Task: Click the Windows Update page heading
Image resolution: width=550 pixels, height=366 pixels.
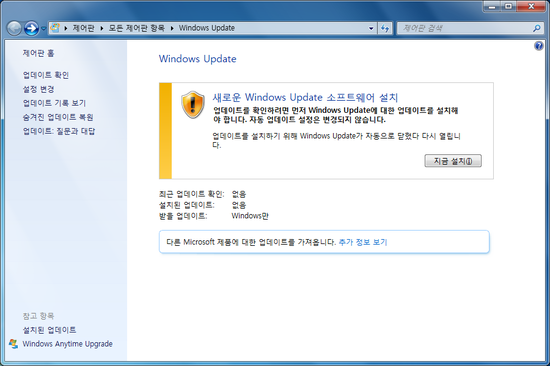Action: [197, 59]
